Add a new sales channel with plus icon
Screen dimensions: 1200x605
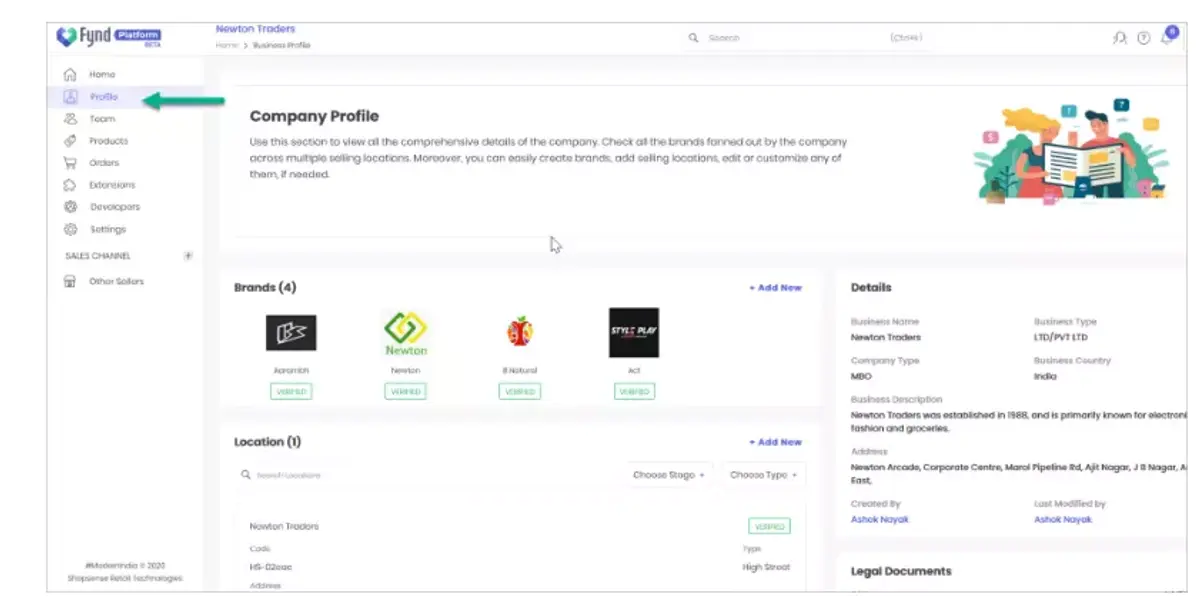coord(188,256)
